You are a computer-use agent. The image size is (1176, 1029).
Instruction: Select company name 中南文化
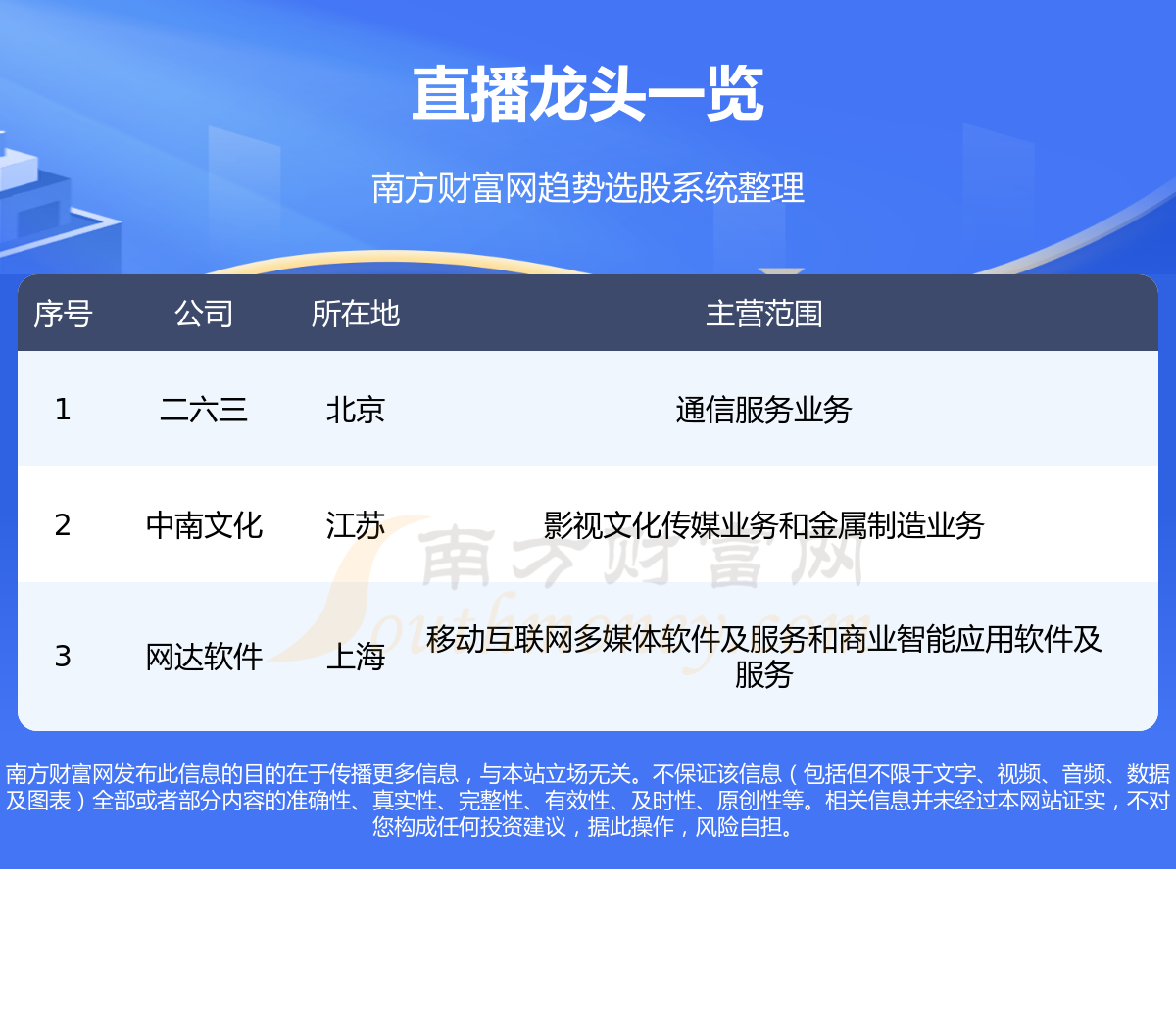coord(204,524)
